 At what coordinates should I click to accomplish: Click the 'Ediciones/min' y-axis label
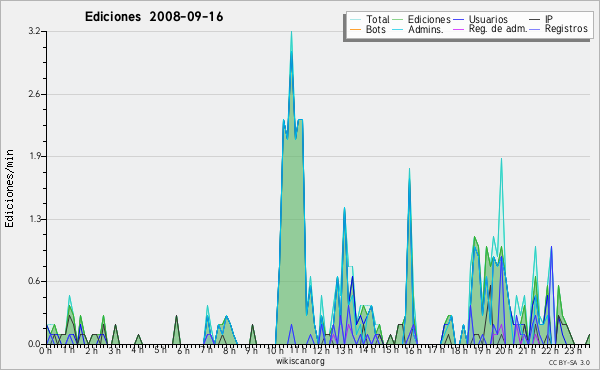point(9,188)
